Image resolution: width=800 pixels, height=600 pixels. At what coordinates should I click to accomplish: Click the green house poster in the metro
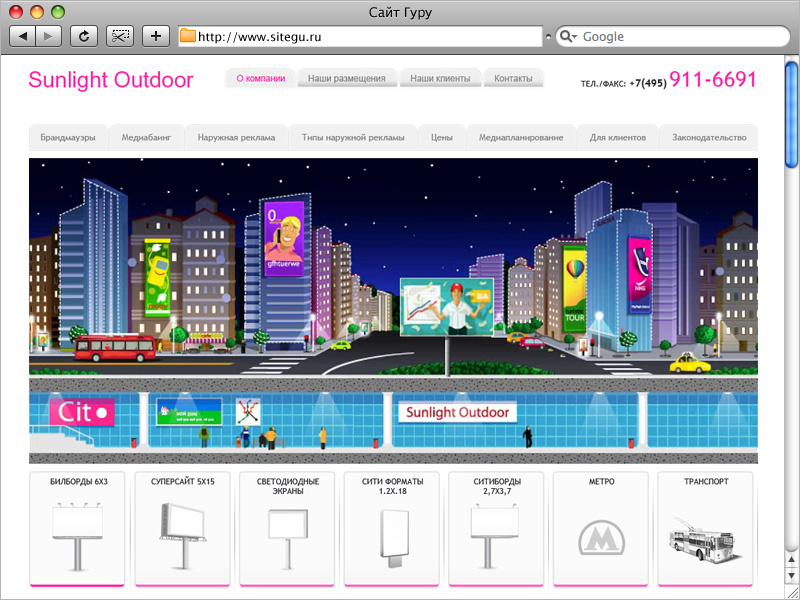click(x=189, y=411)
